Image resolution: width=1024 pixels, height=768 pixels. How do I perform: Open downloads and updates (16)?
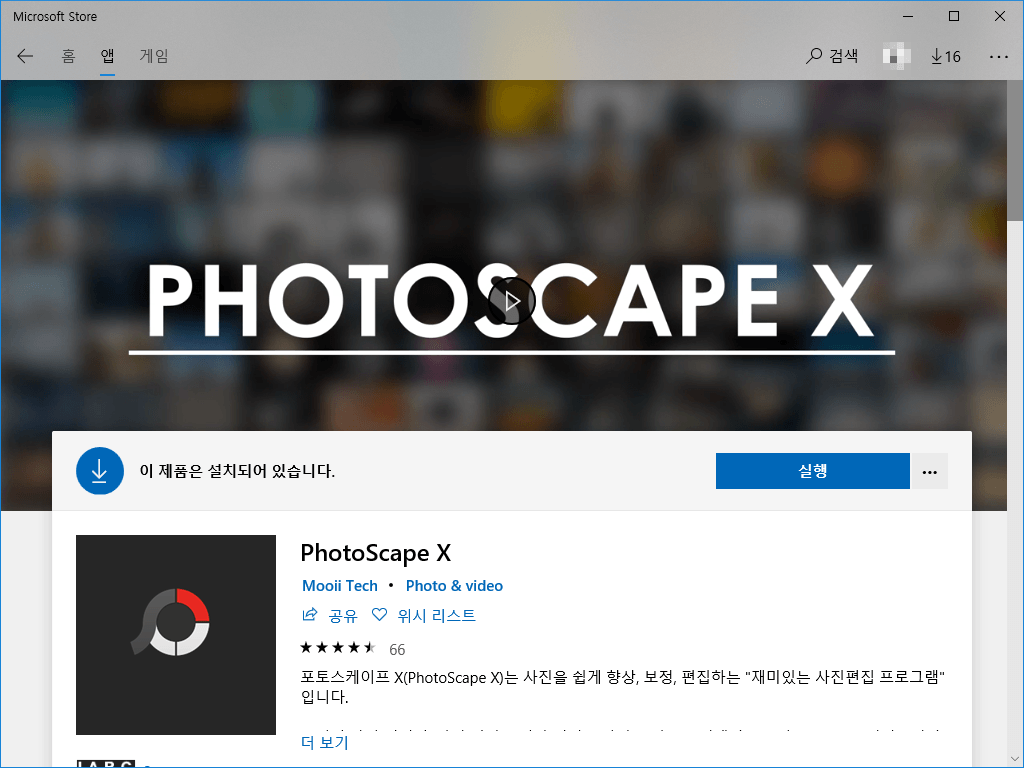tap(946, 57)
